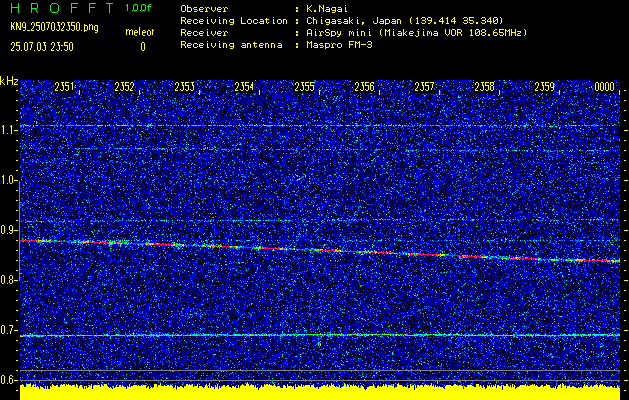The width and height of the screenshot is (629, 400).
Task: Click the version label 1.0.0f
Action: click(x=138, y=8)
